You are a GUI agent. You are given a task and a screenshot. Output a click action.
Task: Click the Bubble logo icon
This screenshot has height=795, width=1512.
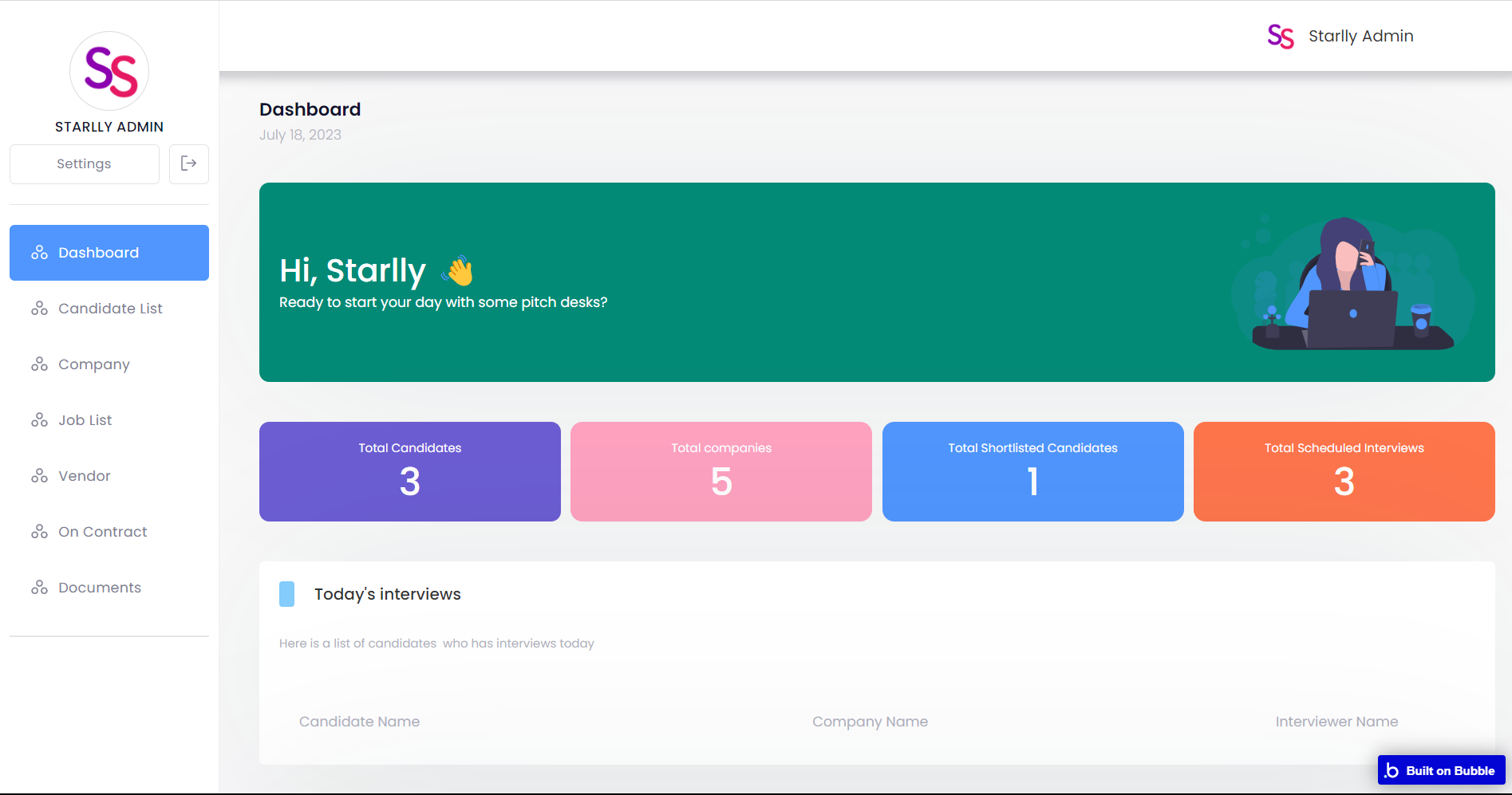click(1392, 770)
